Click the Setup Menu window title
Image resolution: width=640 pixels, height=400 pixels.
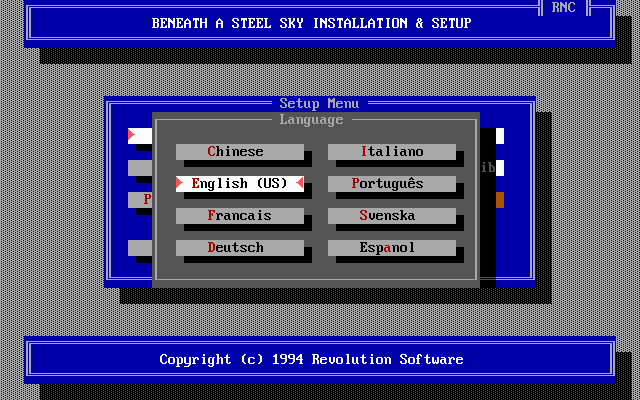tap(319, 103)
